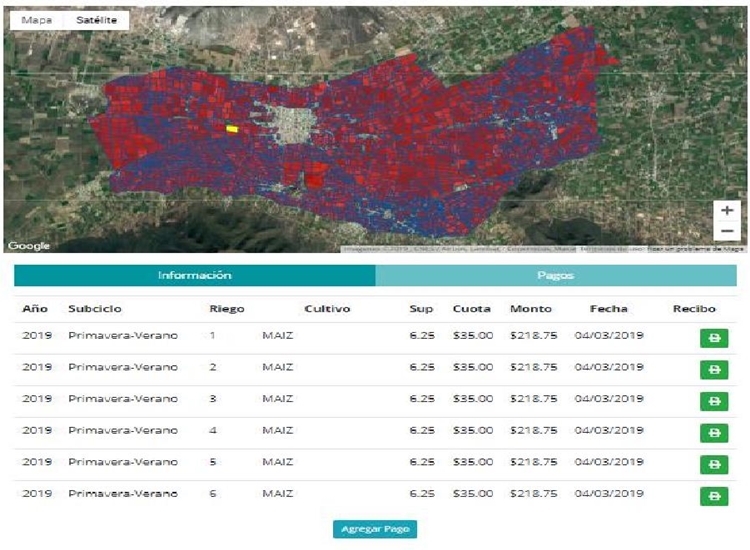
Task: Zoom in on the map
Action: tap(727, 211)
